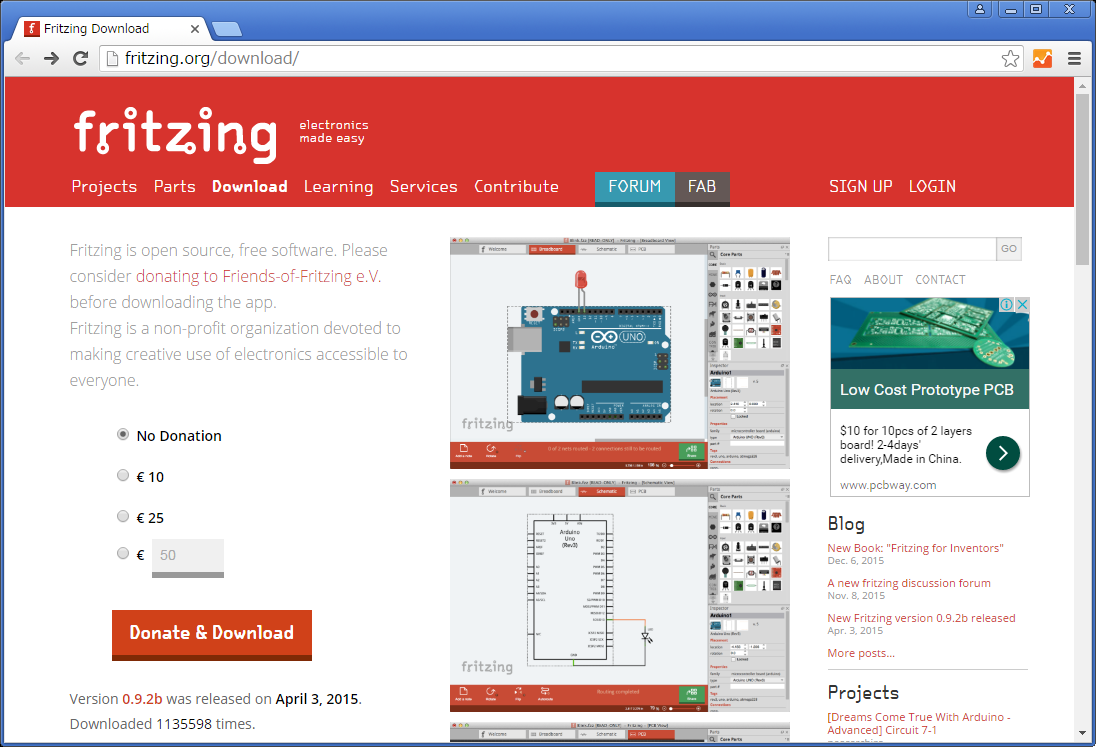Click the More posts link
1096x747 pixels.
[861, 653]
